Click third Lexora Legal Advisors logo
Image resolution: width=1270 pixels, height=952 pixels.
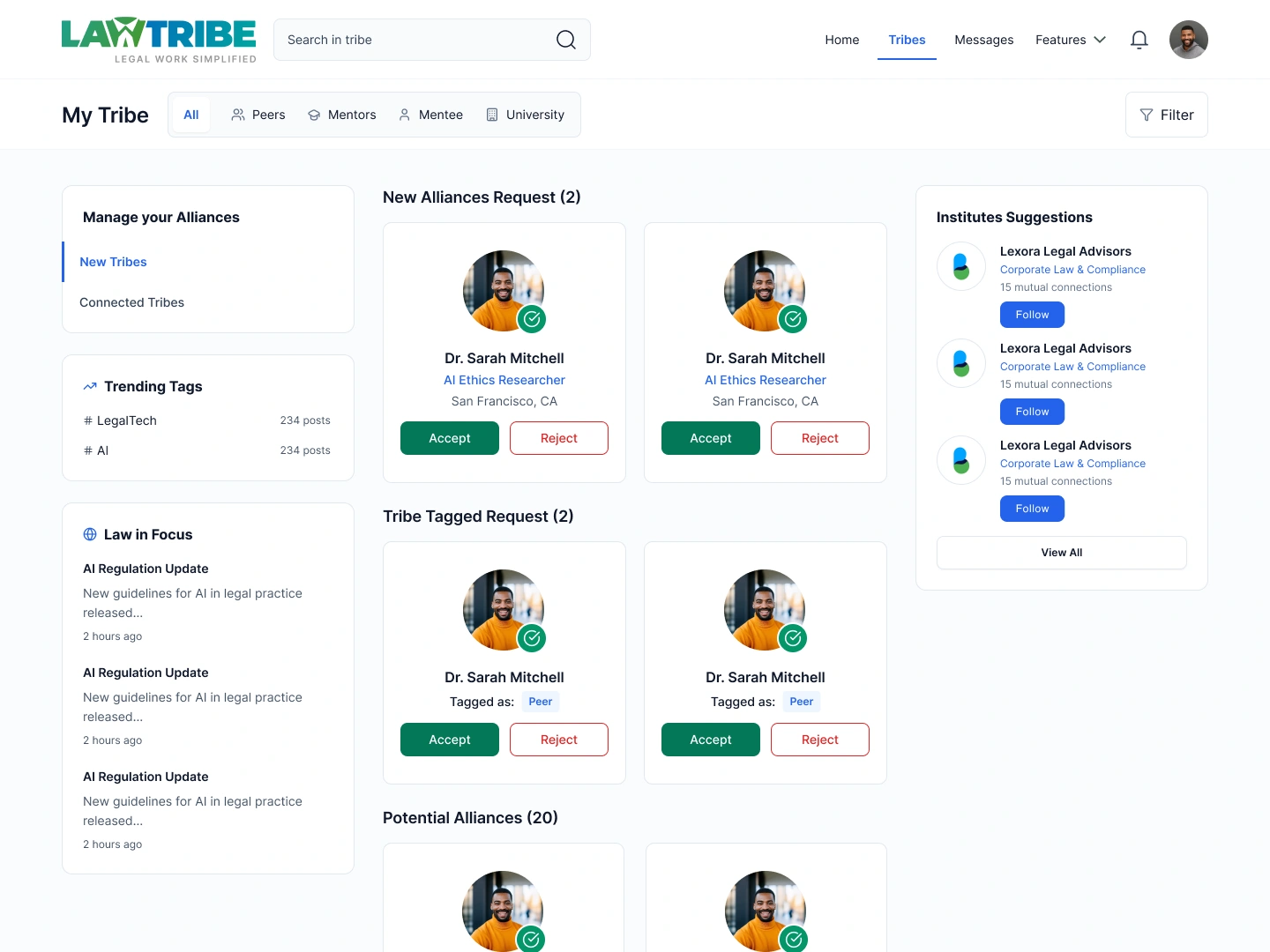click(961, 460)
